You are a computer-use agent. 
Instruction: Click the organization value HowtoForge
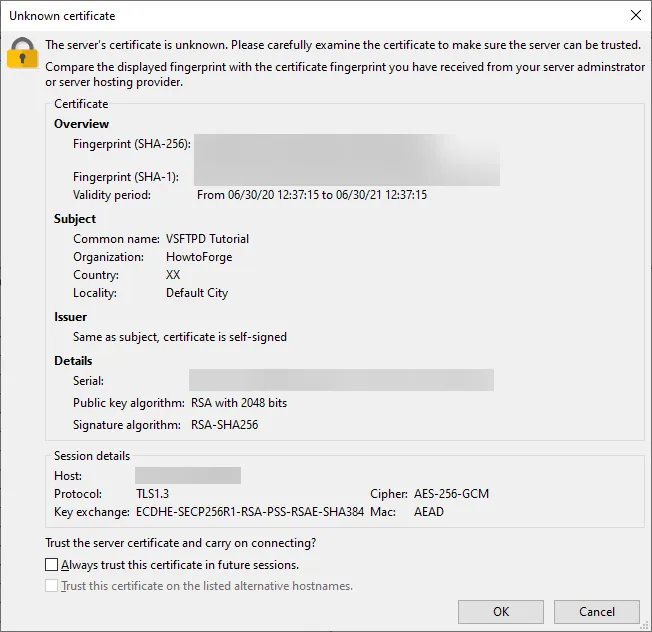pos(199,257)
